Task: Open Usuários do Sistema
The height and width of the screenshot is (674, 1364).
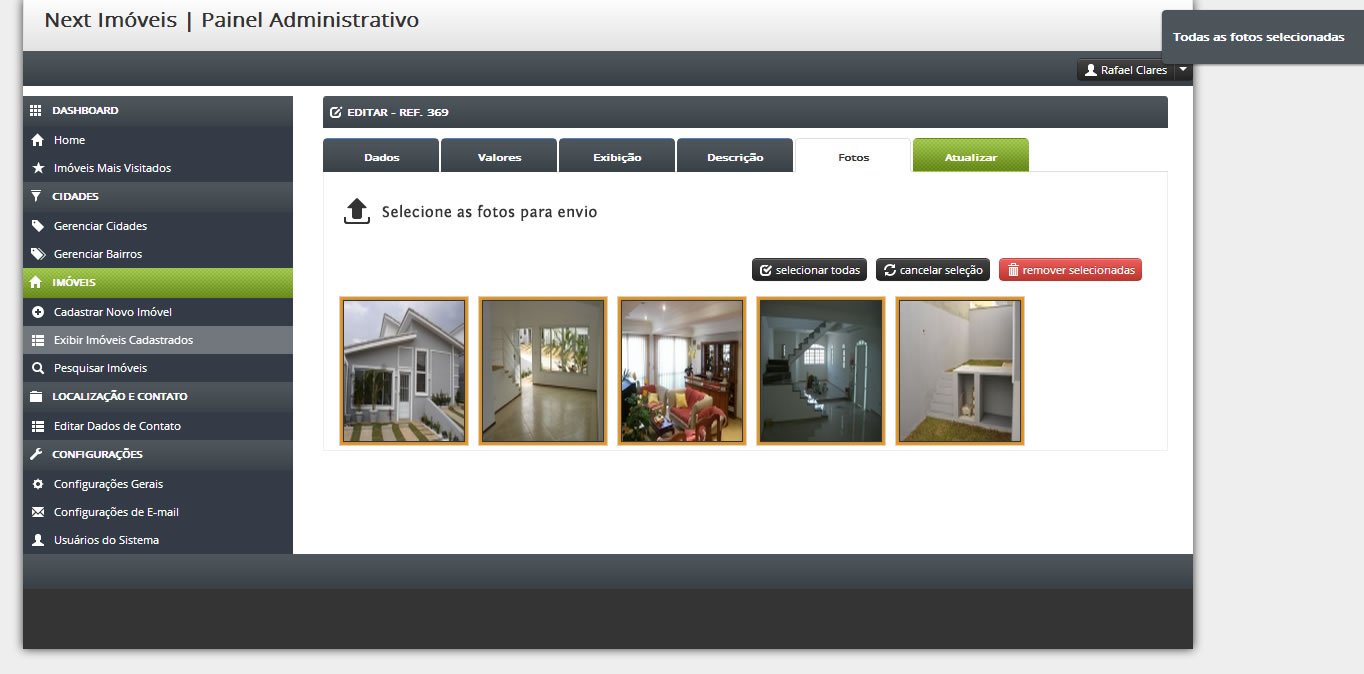Action: pyautogui.click(x=158, y=540)
